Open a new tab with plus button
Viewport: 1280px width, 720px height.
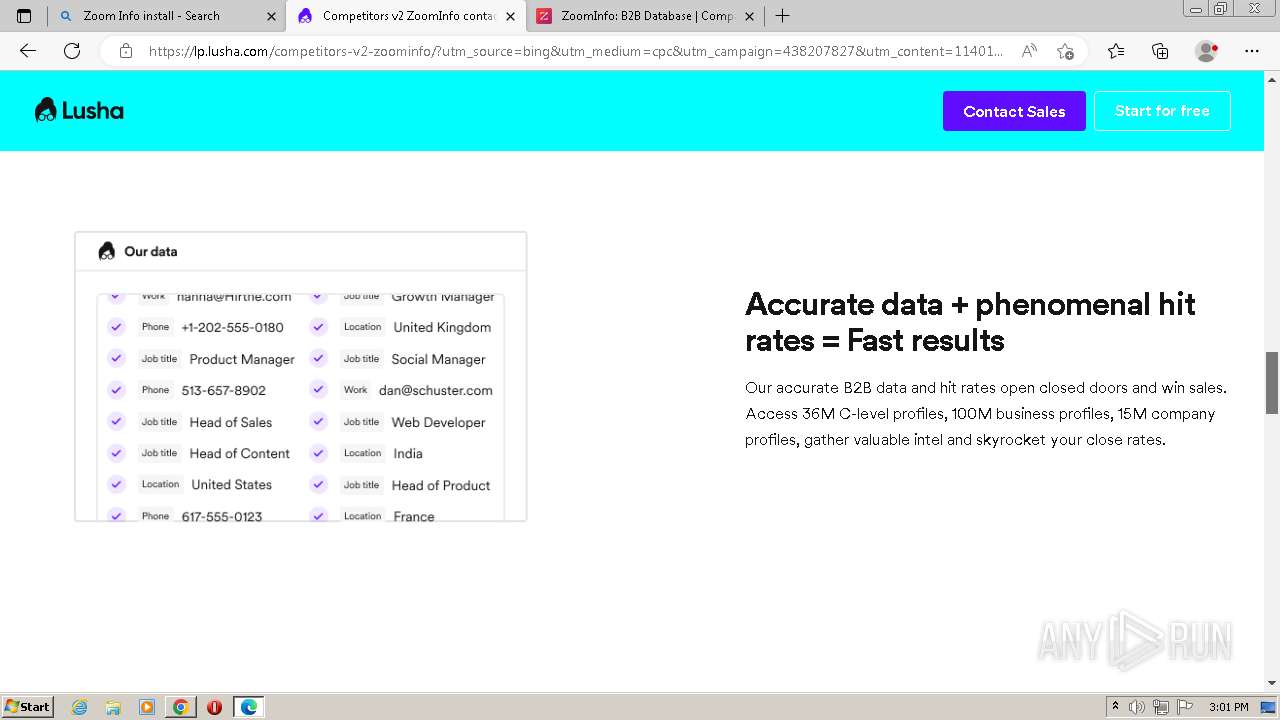coord(782,16)
